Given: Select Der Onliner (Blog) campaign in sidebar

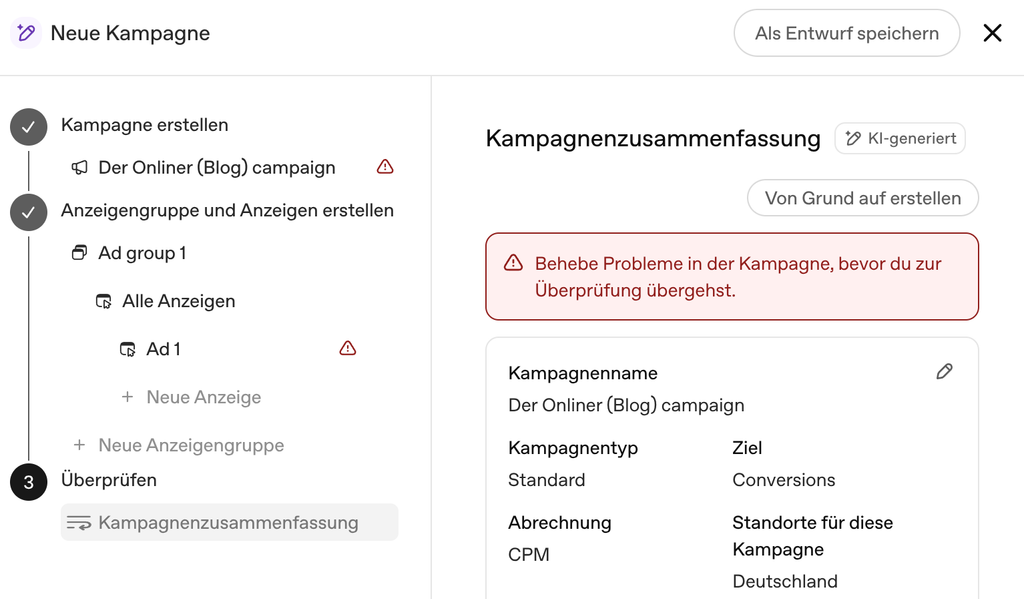Looking at the screenshot, I should [x=217, y=168].
